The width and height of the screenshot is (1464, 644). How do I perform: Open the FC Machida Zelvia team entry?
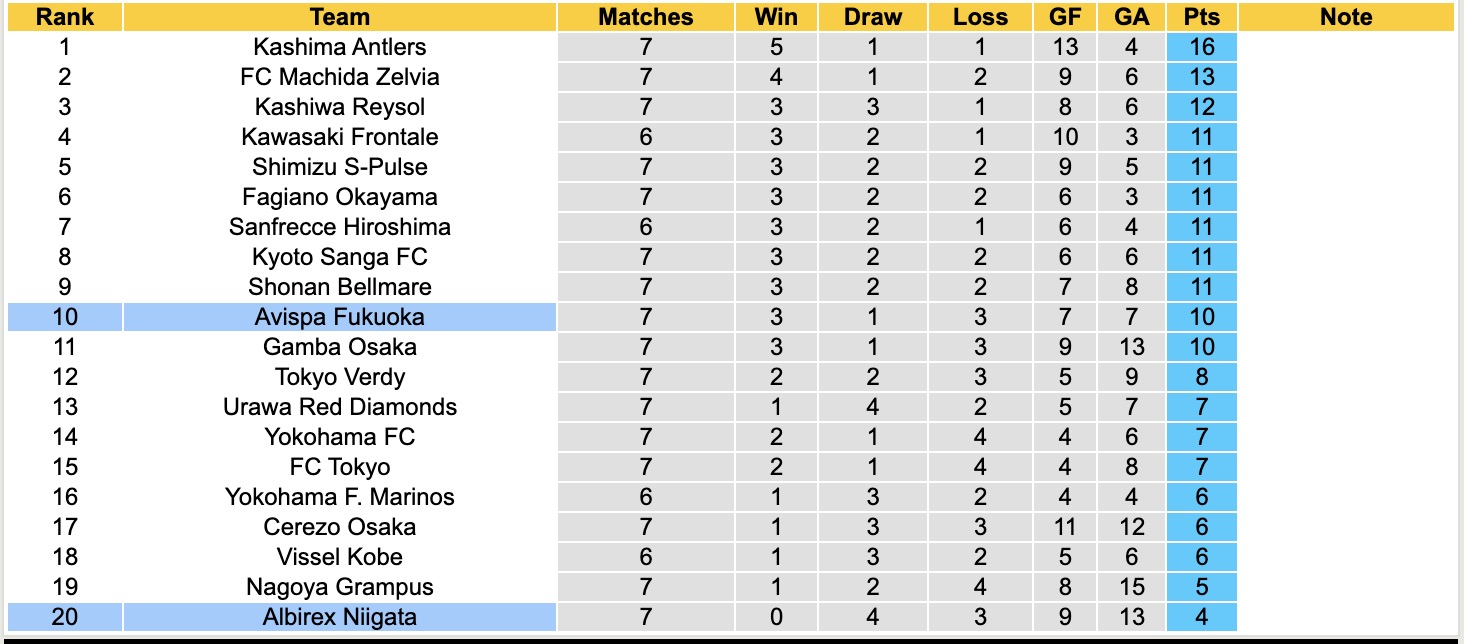[340, 77]
